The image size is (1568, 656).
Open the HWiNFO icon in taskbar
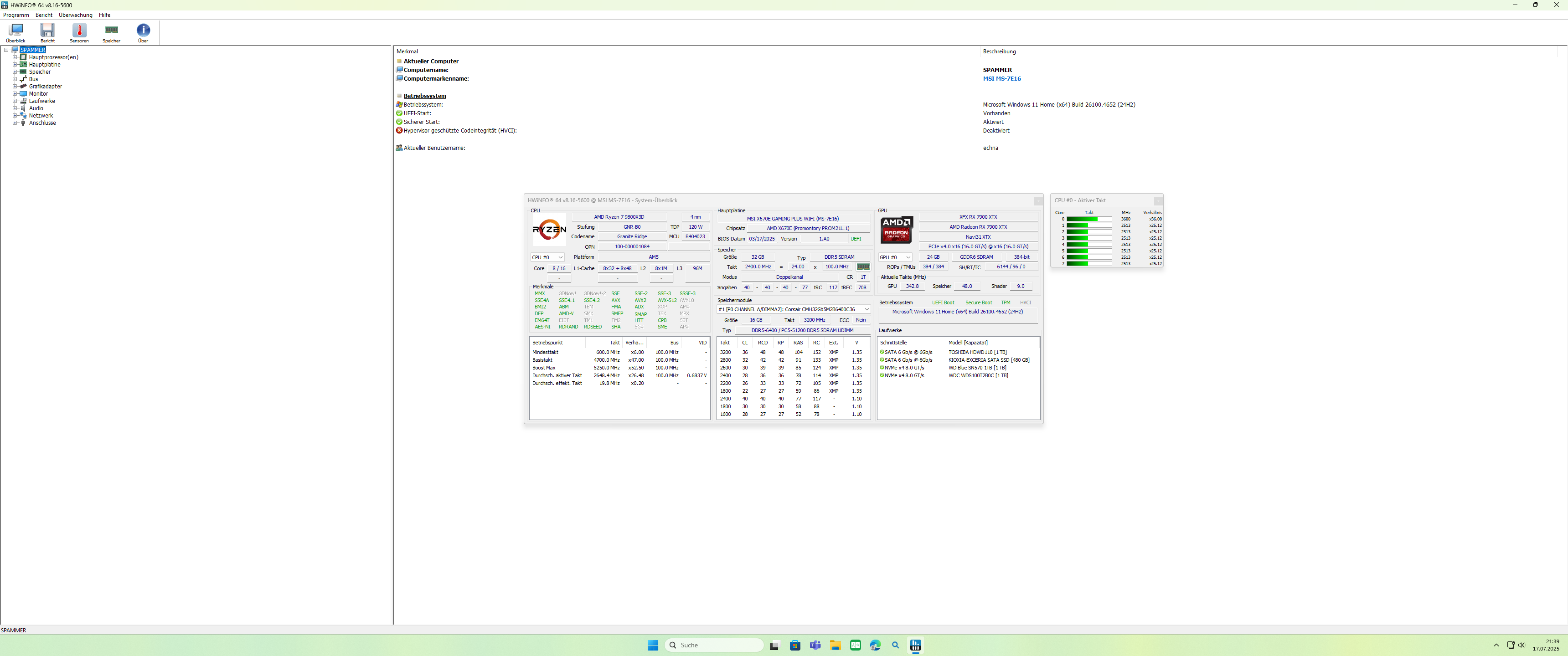[x=915, y=646]
